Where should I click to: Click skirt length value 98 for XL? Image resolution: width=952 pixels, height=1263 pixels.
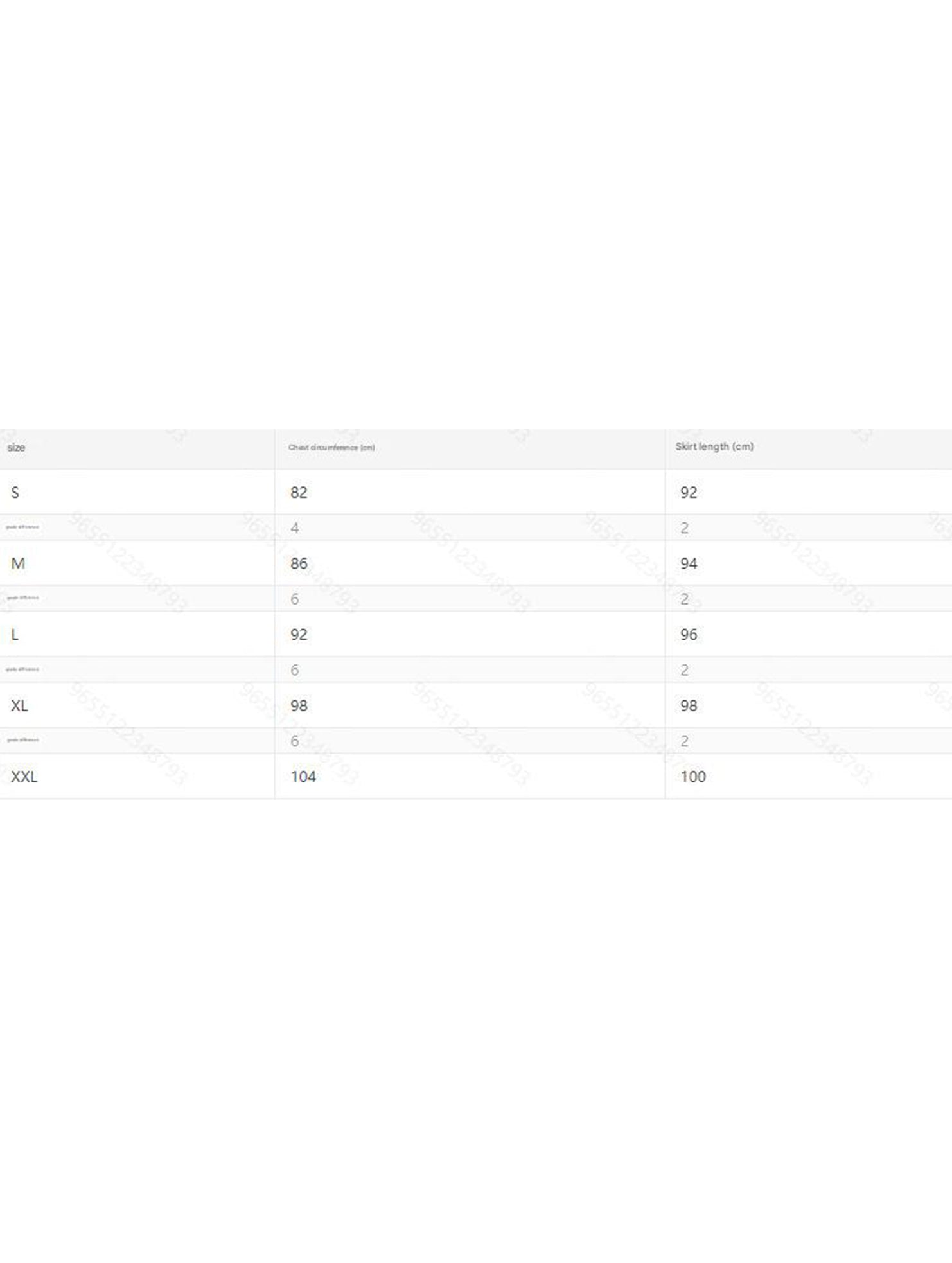689,705
